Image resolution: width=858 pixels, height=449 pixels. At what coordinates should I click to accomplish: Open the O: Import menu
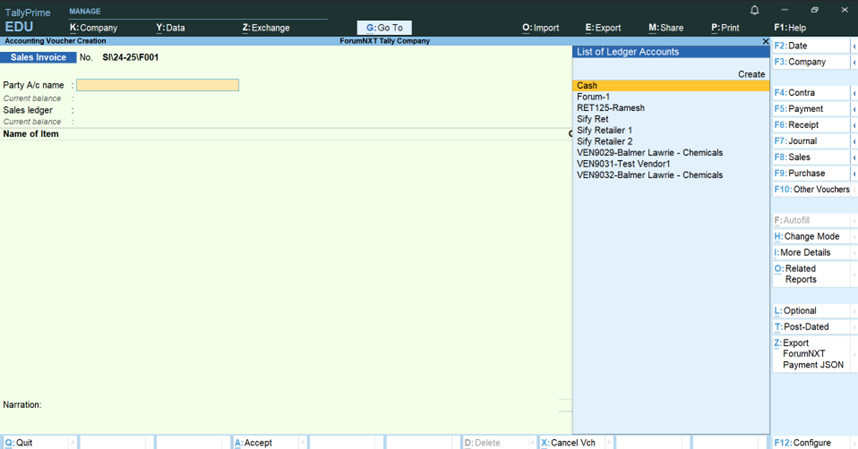coord(541,28)
